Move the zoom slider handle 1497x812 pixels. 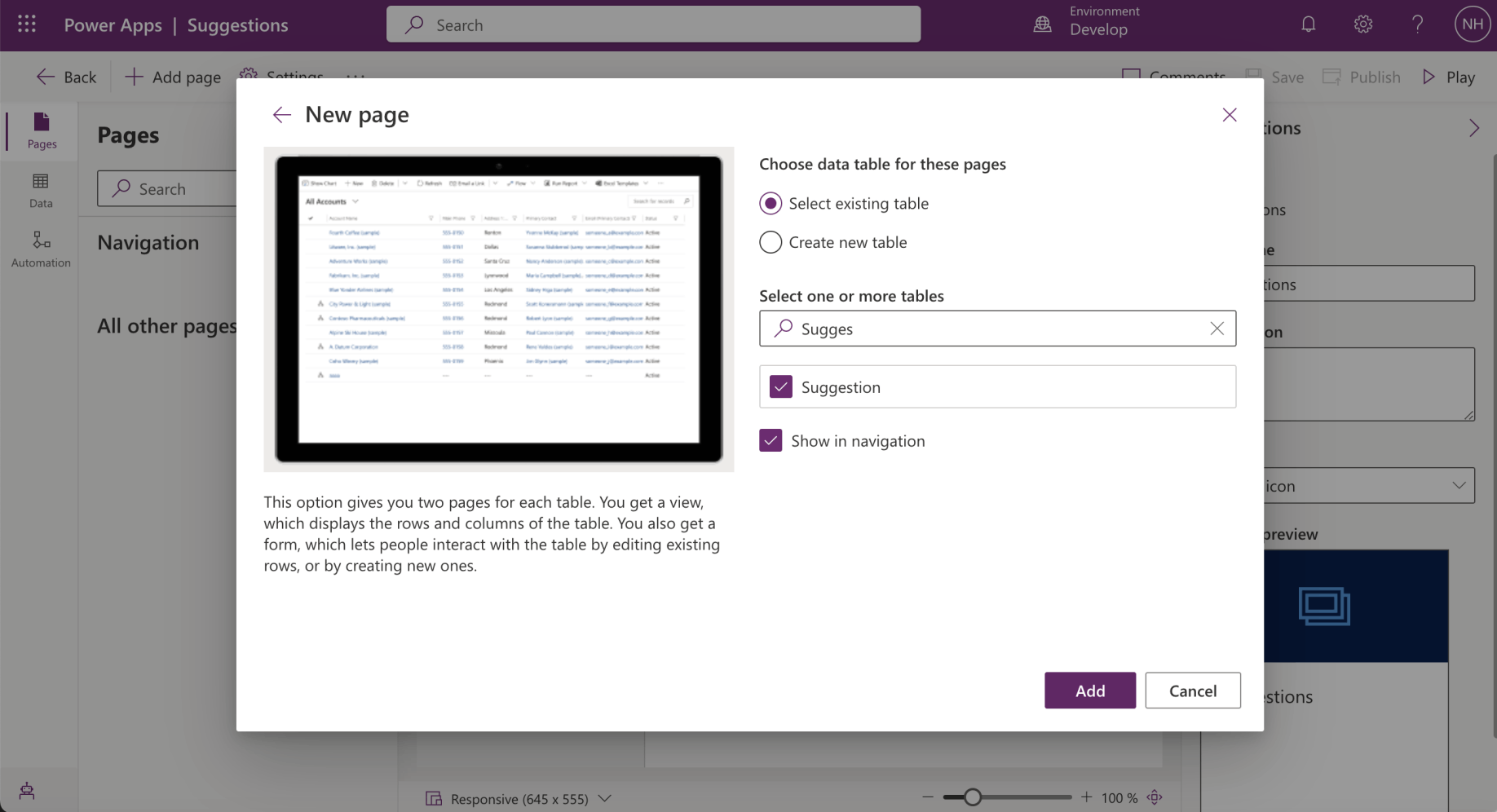pyautogui.click(x=972, y=797)
